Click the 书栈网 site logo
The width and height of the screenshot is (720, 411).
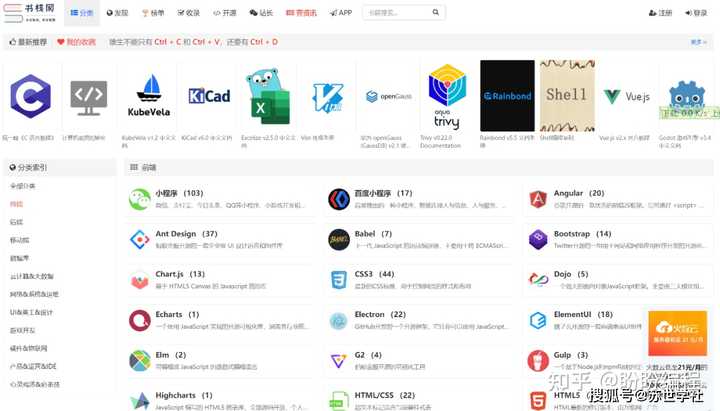[29, 13]
